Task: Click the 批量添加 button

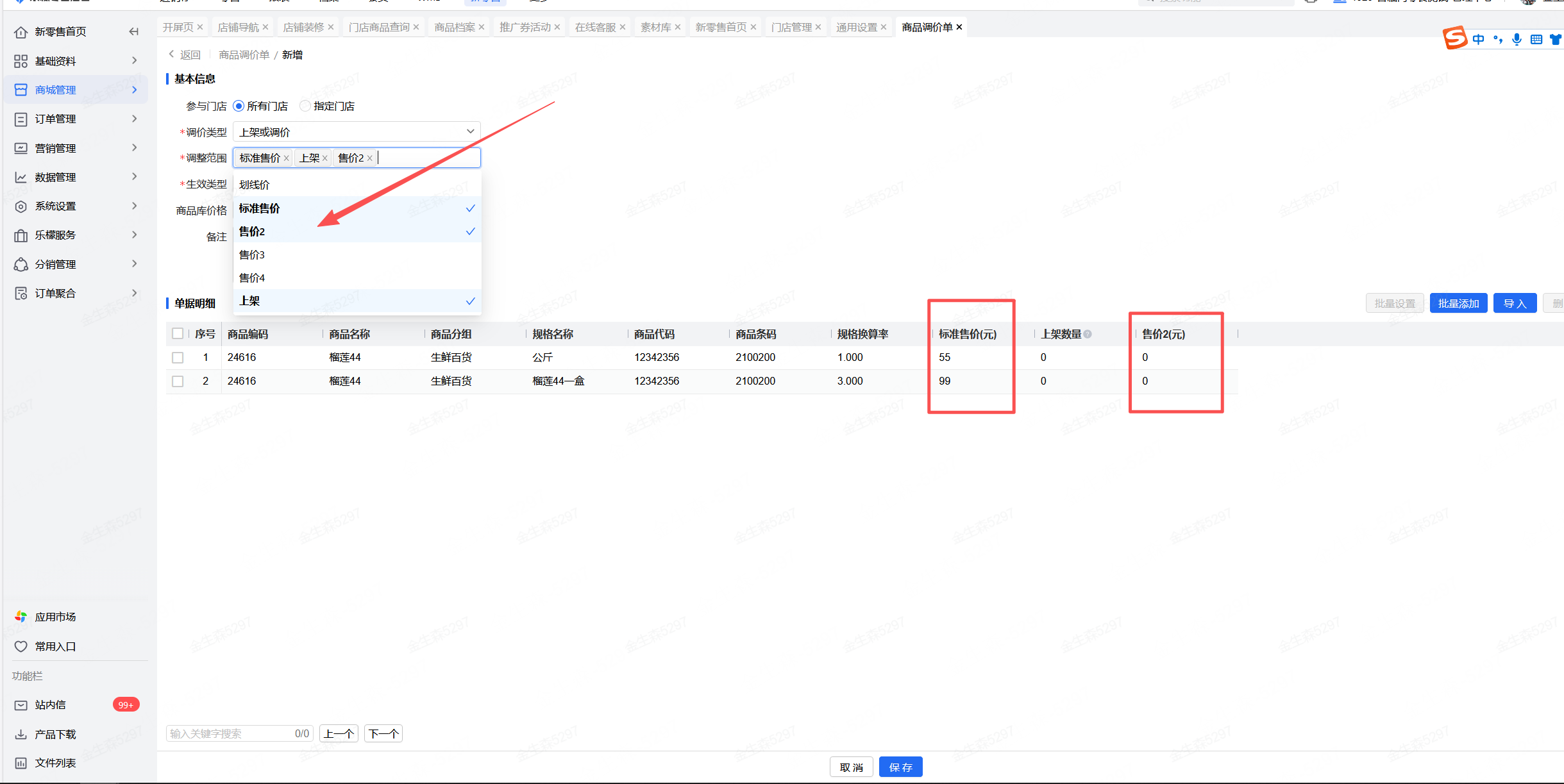Action: pyautogui.click(x=1458, y=303)
